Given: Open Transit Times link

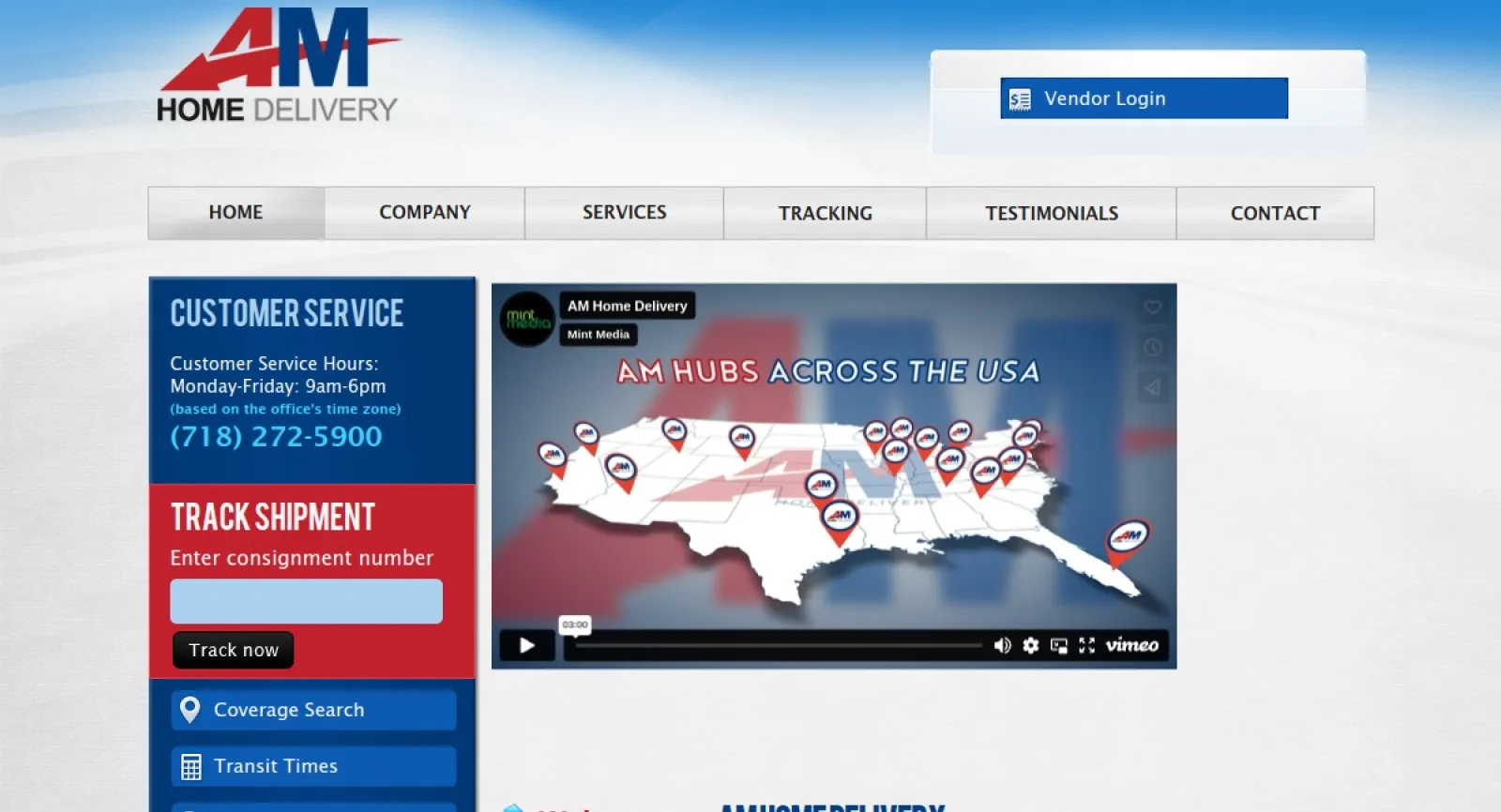Looking at the screenshot, I should (313, 766).
